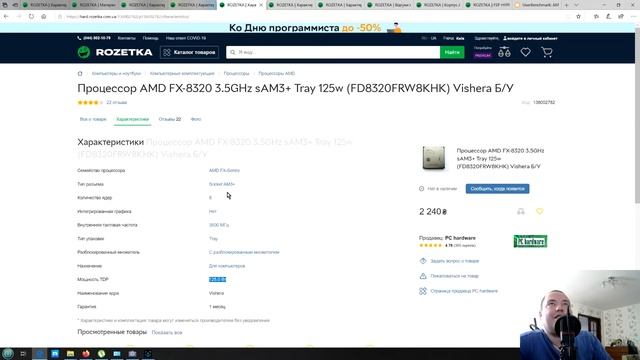Image resolution: width=640 pixels, height=360 pixels.
Task: Switch to Характеристики tab
Action: point(132,119)
